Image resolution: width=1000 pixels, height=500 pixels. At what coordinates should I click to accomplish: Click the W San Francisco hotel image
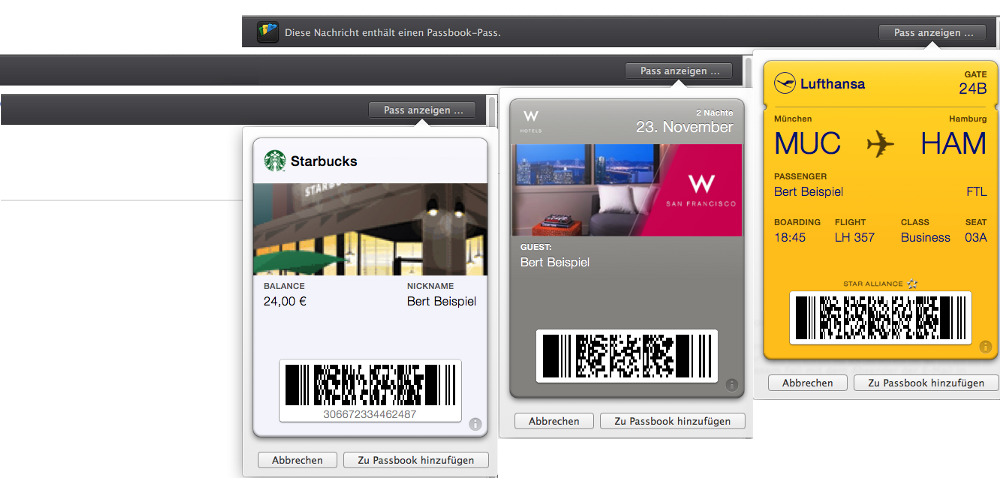627,190
